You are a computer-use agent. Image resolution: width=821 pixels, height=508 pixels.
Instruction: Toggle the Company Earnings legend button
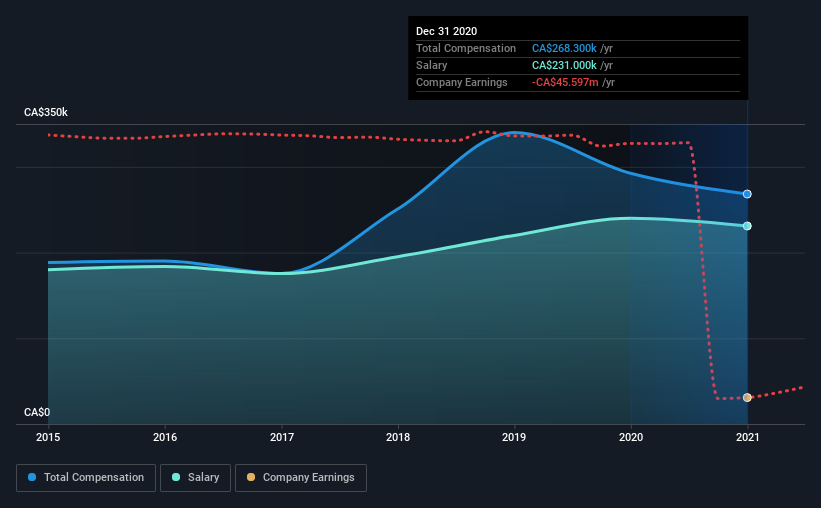(301, 478)
